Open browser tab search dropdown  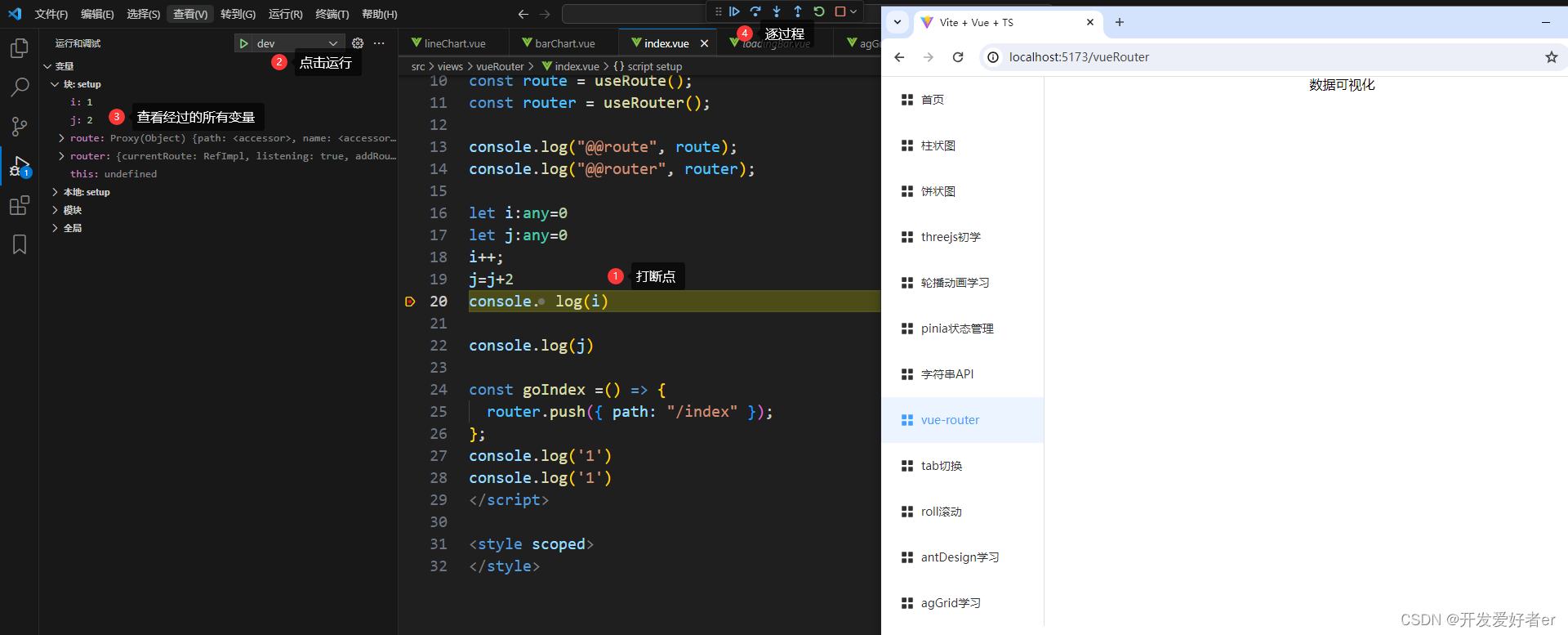click(898, 22)
